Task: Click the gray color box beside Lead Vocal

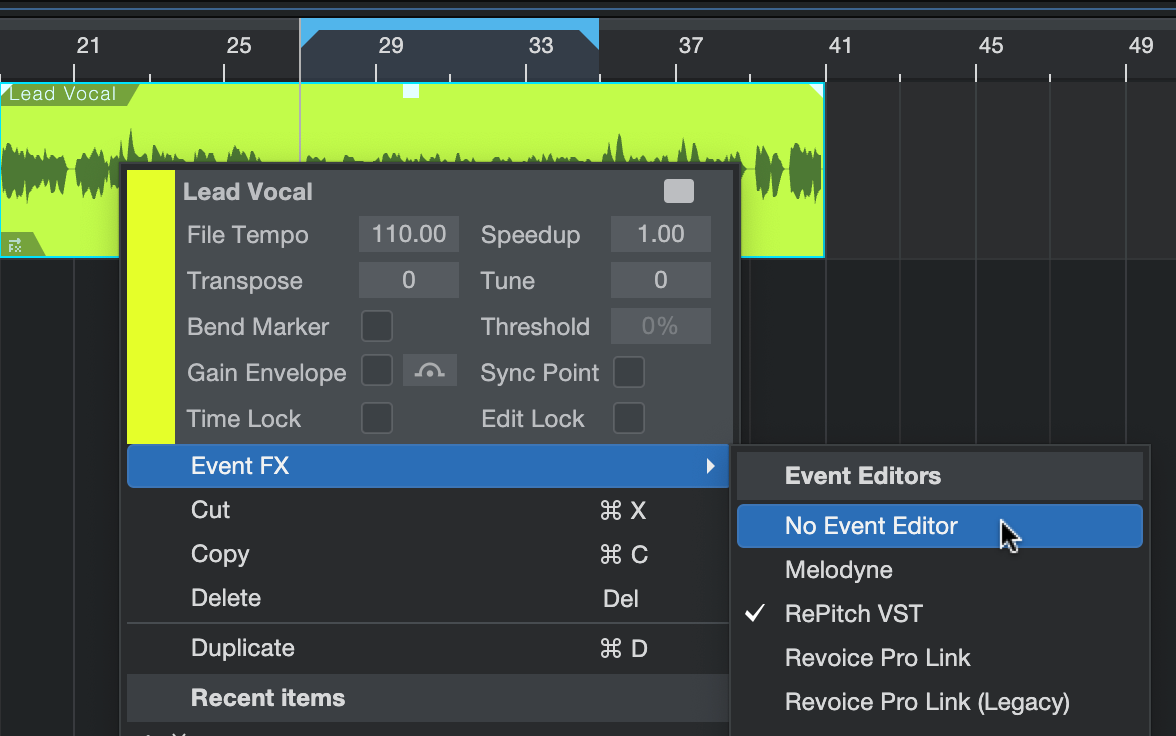Action: pos(678,191)
